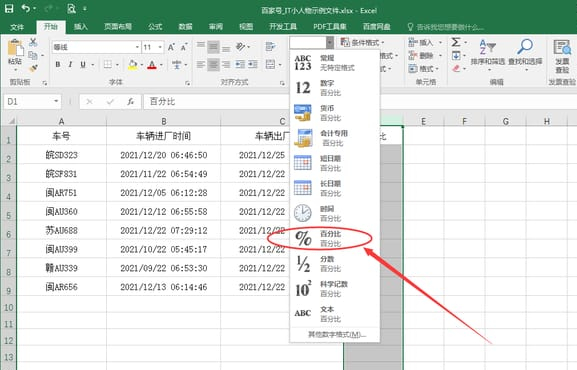This screenshot has width=577, height=370.
Task: Click the top align icon
Action: click(201, 46)
